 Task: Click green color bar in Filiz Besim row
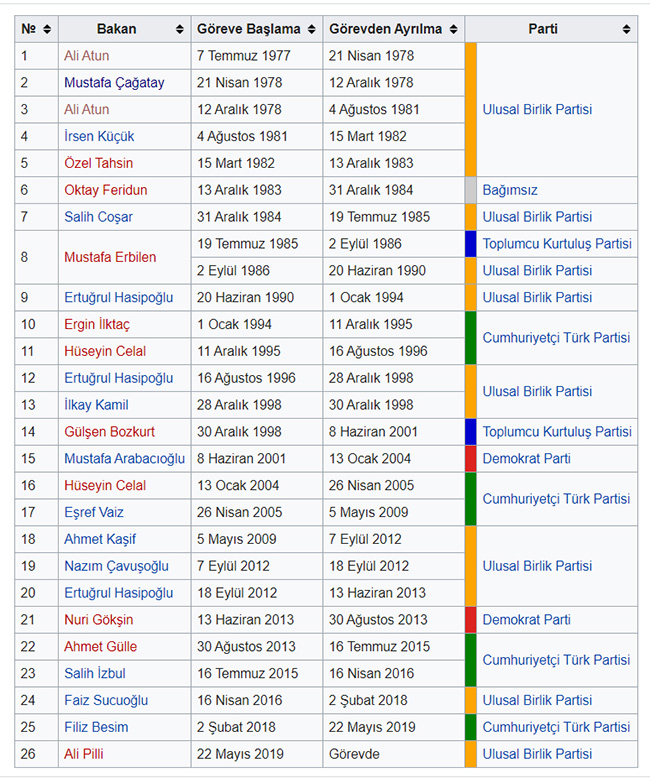[x=471, y=727]
